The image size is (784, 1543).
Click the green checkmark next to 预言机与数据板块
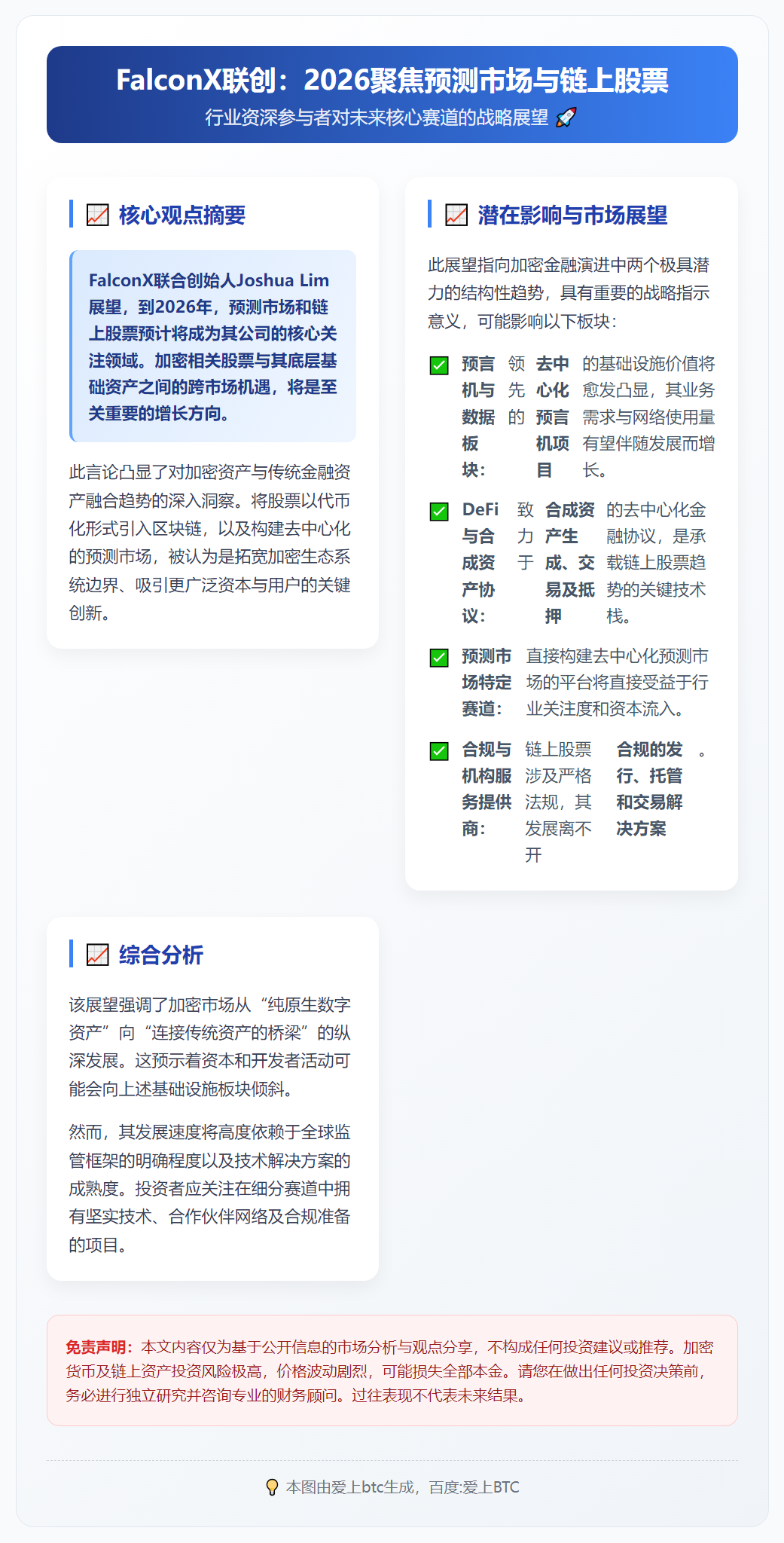[439, 365]
